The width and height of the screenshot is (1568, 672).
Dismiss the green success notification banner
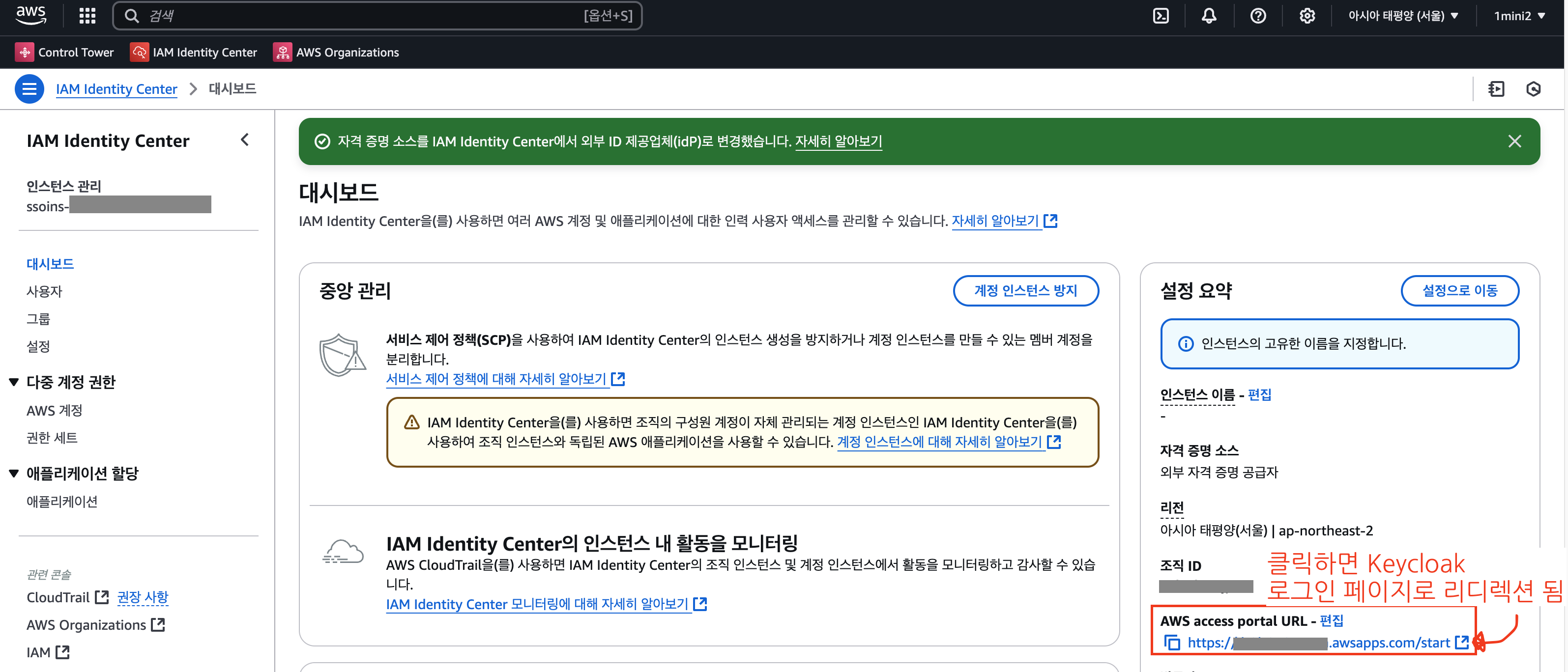point(1514,141)
